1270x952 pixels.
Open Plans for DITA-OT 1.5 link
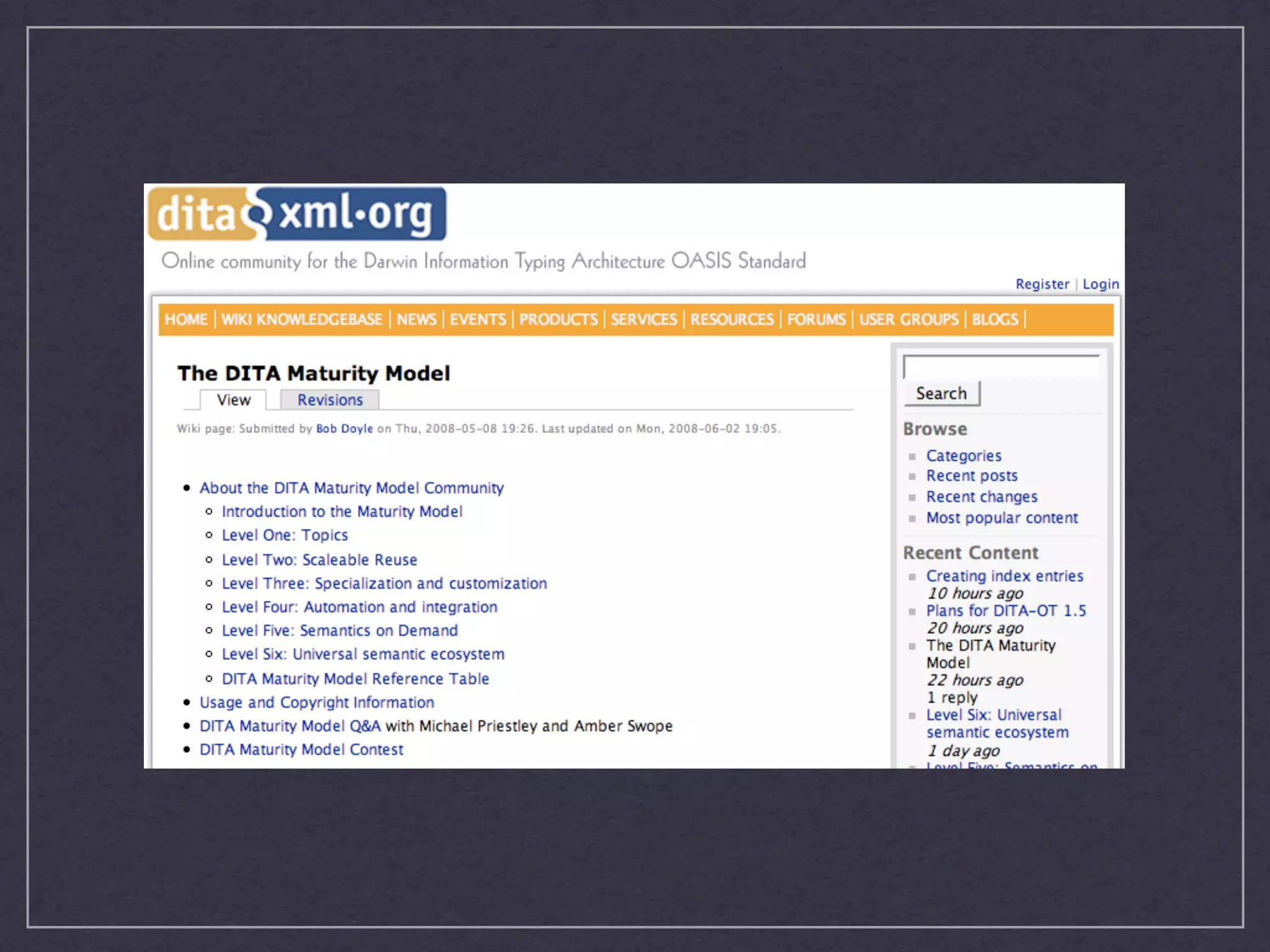click(x=1006, y=611)
